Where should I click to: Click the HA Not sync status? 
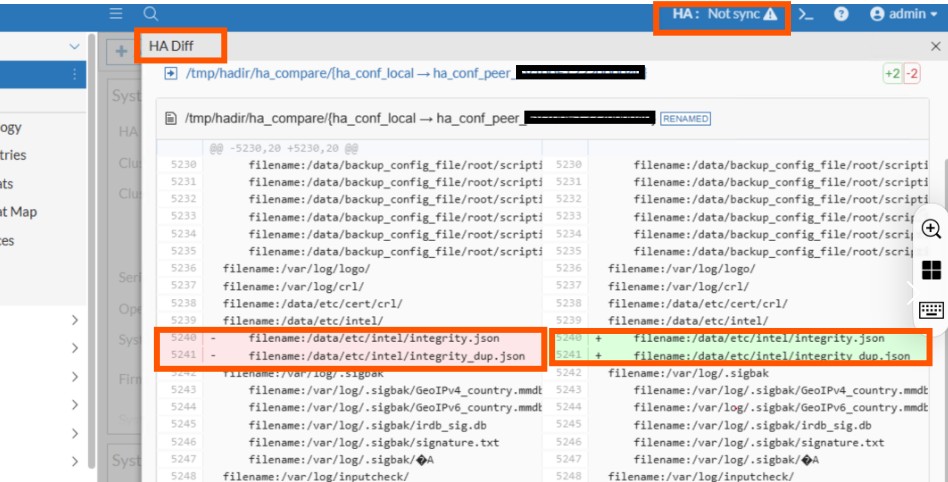point(725,14)
